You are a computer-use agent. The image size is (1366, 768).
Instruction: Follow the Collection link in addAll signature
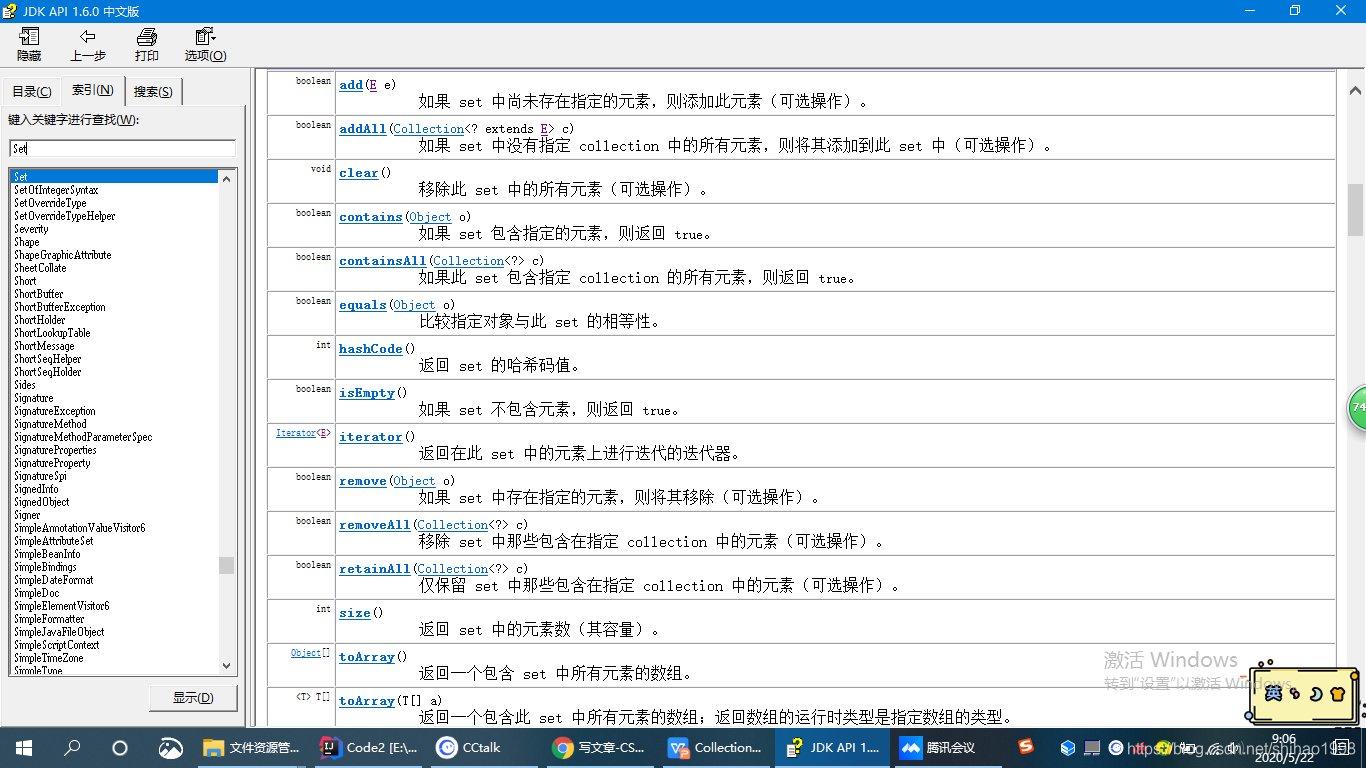(x=428, y=128)
